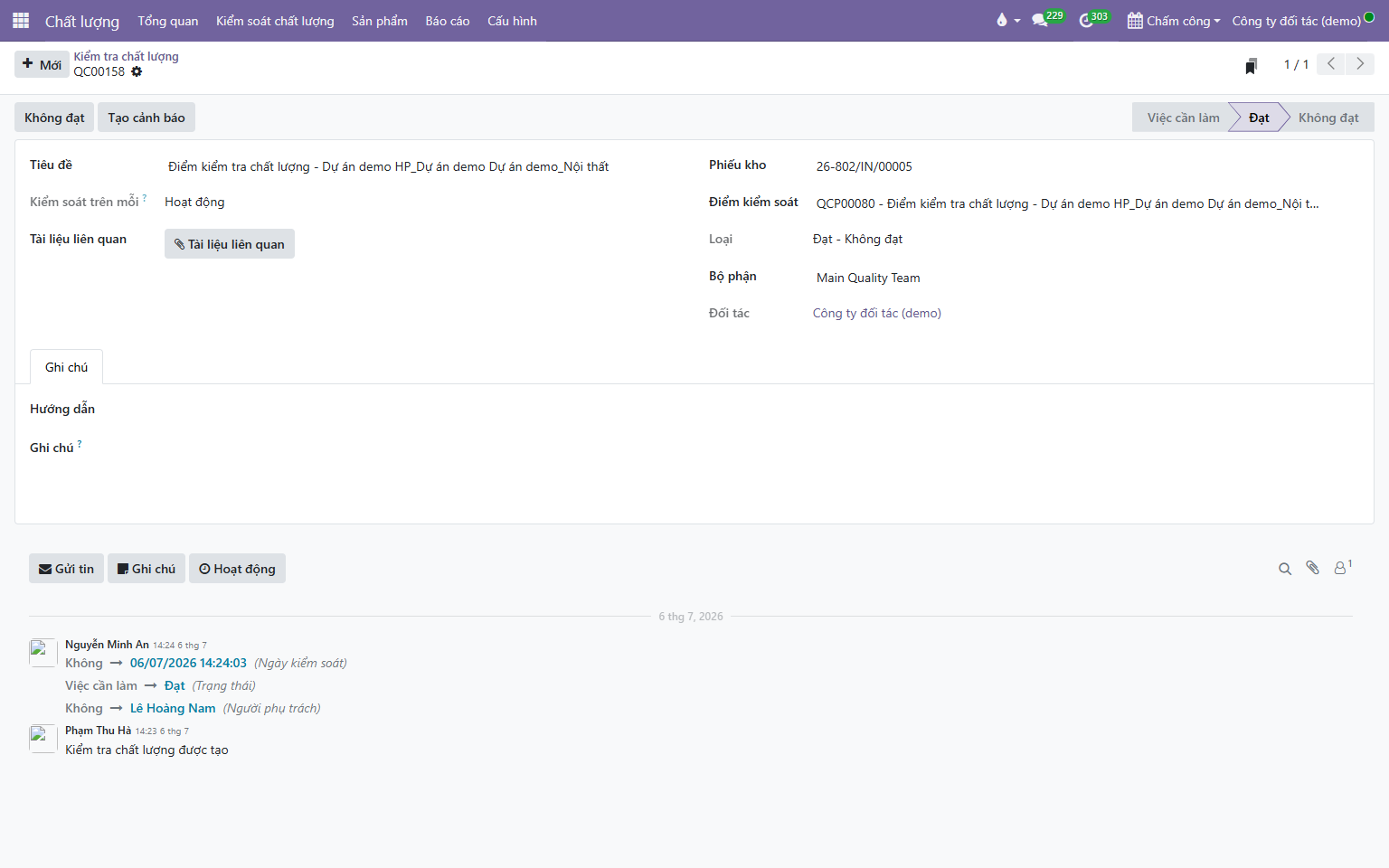Click the water drop debug icon
1389x868 pixels.
click(x=1002, y=20)
